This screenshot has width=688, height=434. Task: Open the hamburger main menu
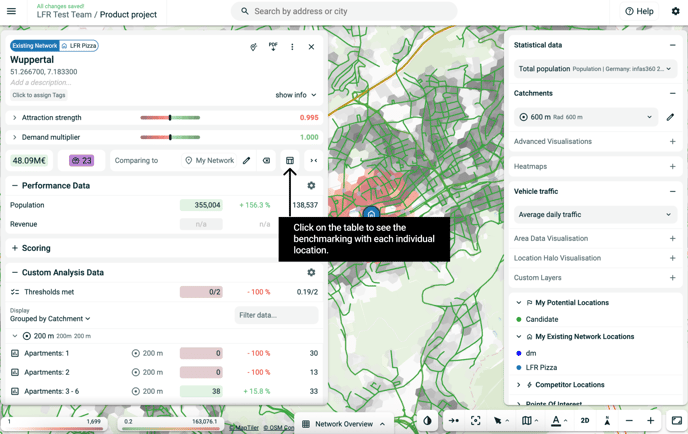(x=11, y=11)
